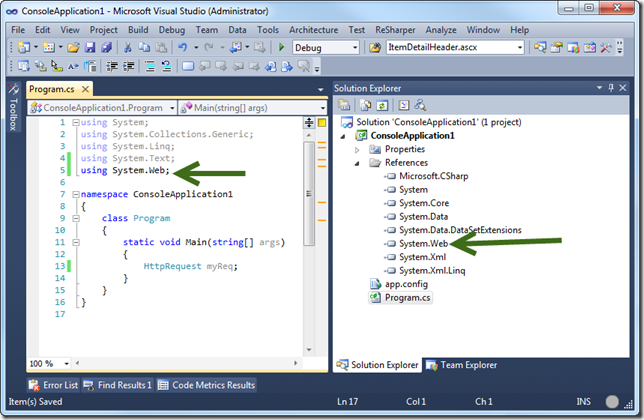The height and width of the screenshot is (420, 644).
Task: Click the Add New Item toolbar icon
Action: click(x=48, y=48)
